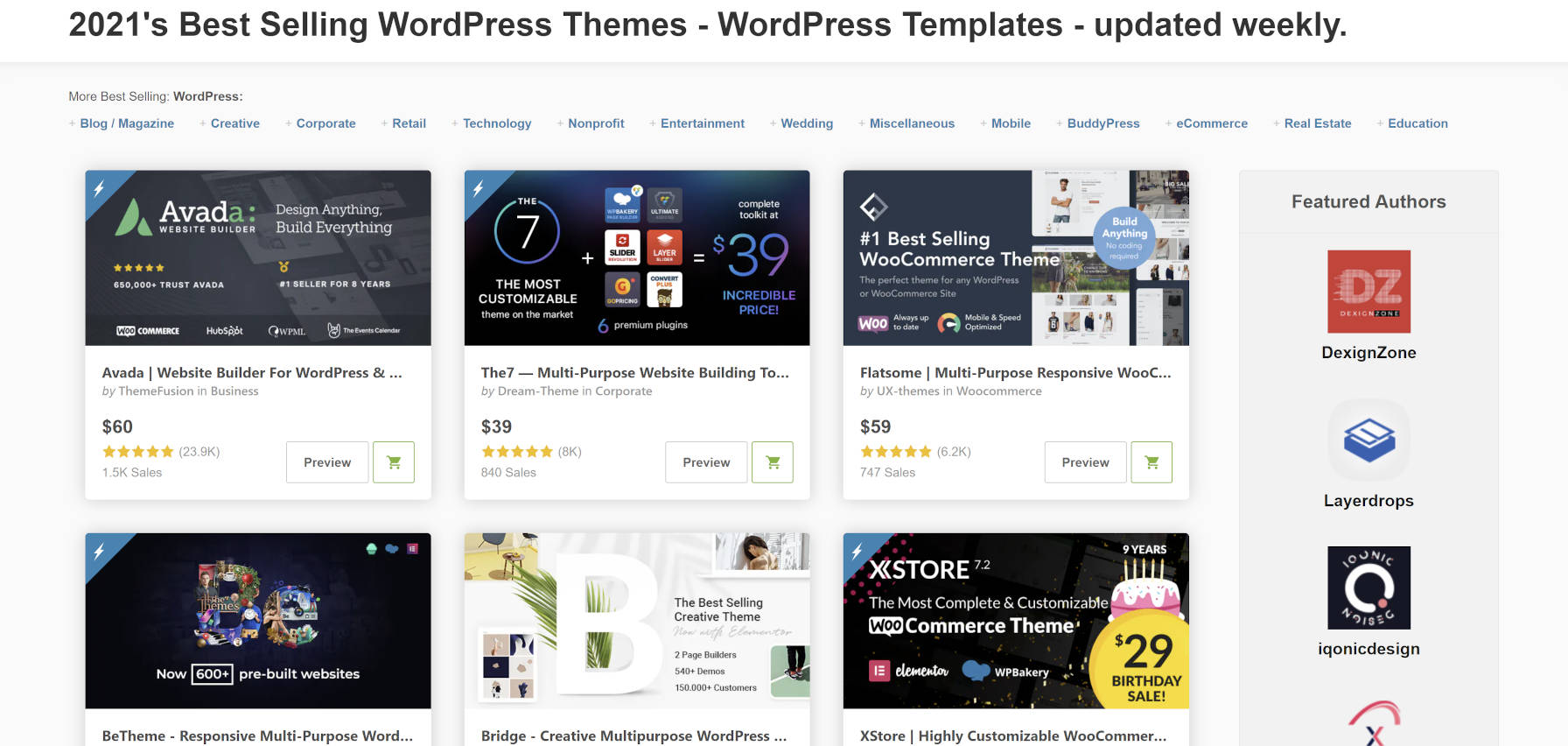
Task: Add The7 theme to cart
Action: [773, 462]
